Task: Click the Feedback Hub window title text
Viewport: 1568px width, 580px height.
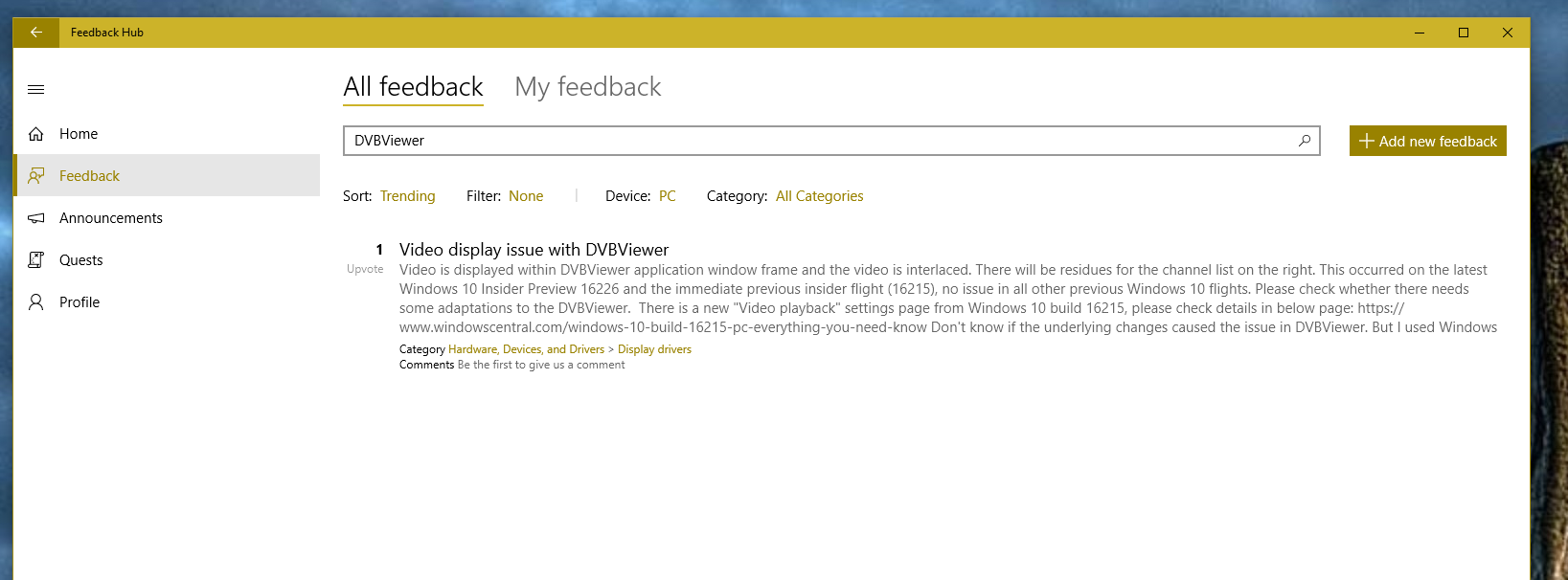Action: pyautogui.click(x=107, y=33)
